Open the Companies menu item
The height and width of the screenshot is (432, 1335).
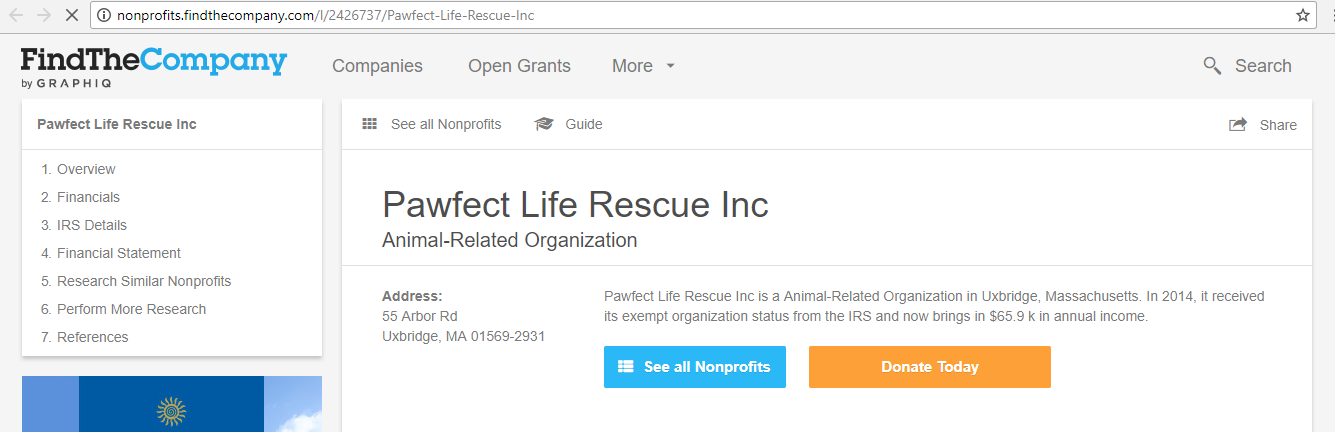tap(377, 66)
